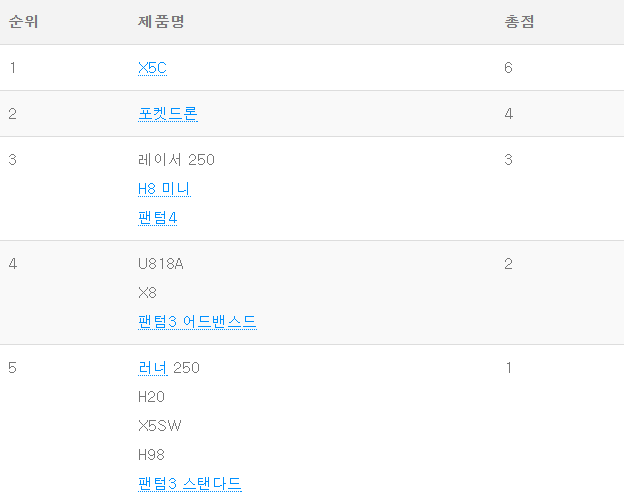Open the 팬텀4 link
624x500 pixels.
[157, 218]
